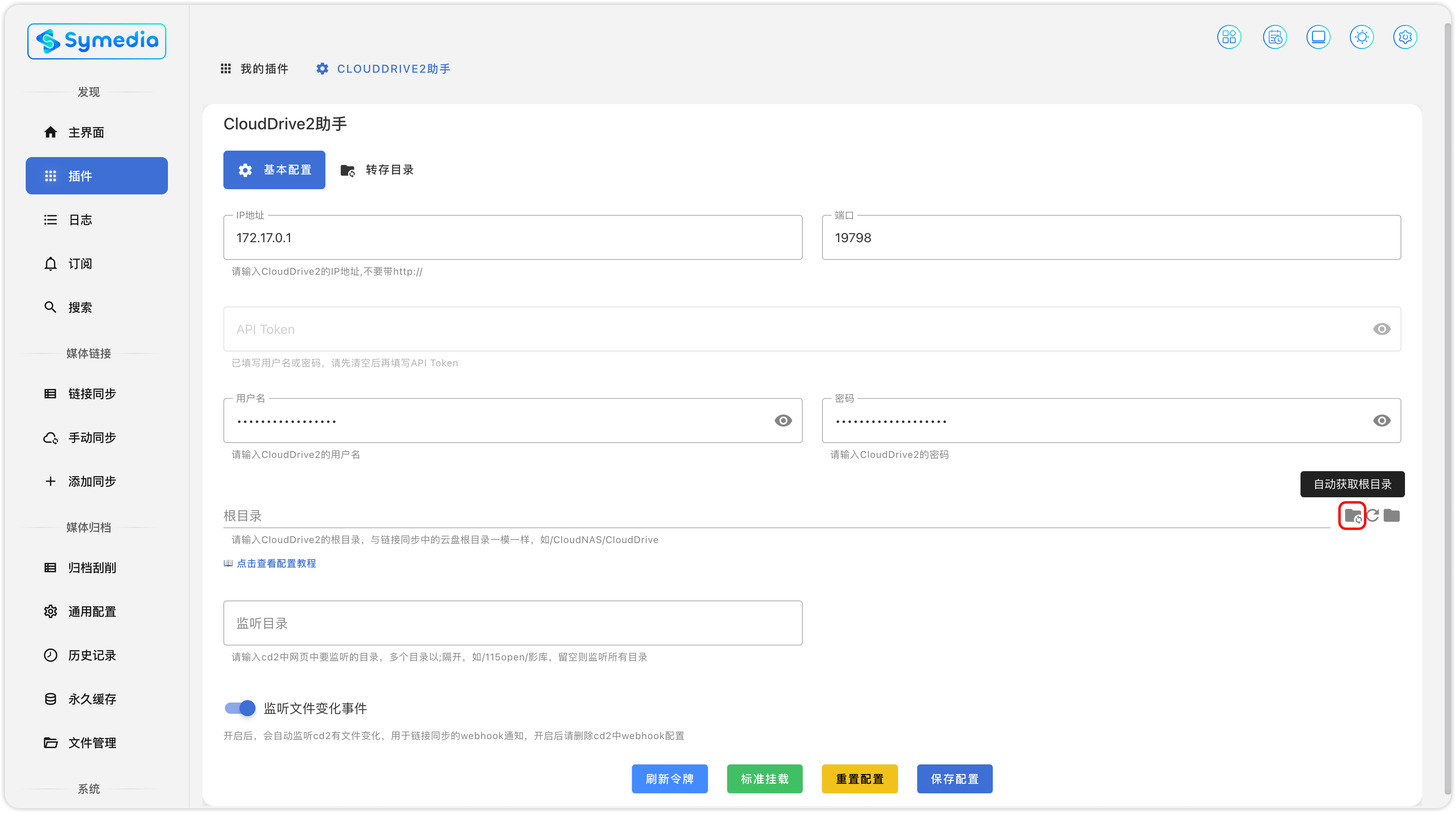1456x813 pixels.
Task: Open the scheduled tasks calendar icon
Action: [1274, 37]
